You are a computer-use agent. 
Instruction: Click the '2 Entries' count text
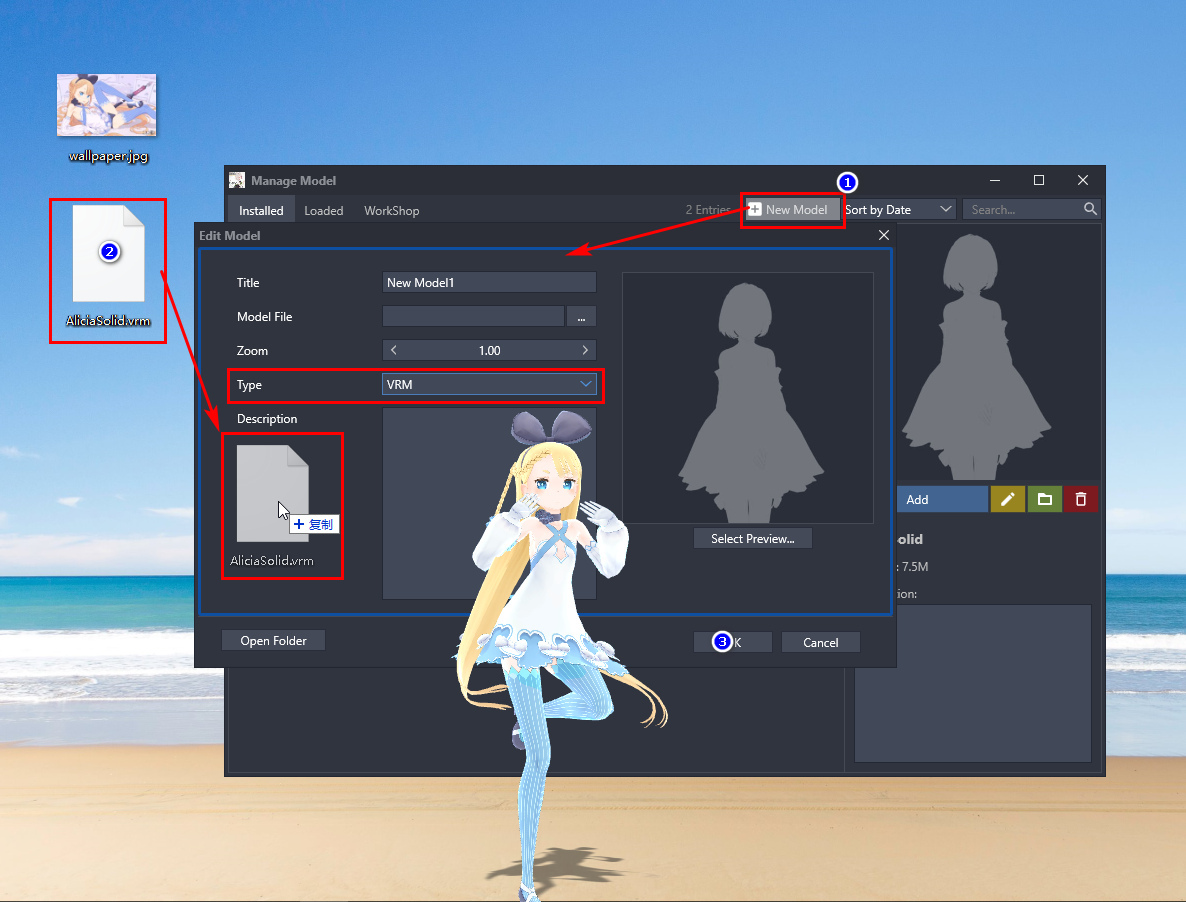tap(708, 209)
